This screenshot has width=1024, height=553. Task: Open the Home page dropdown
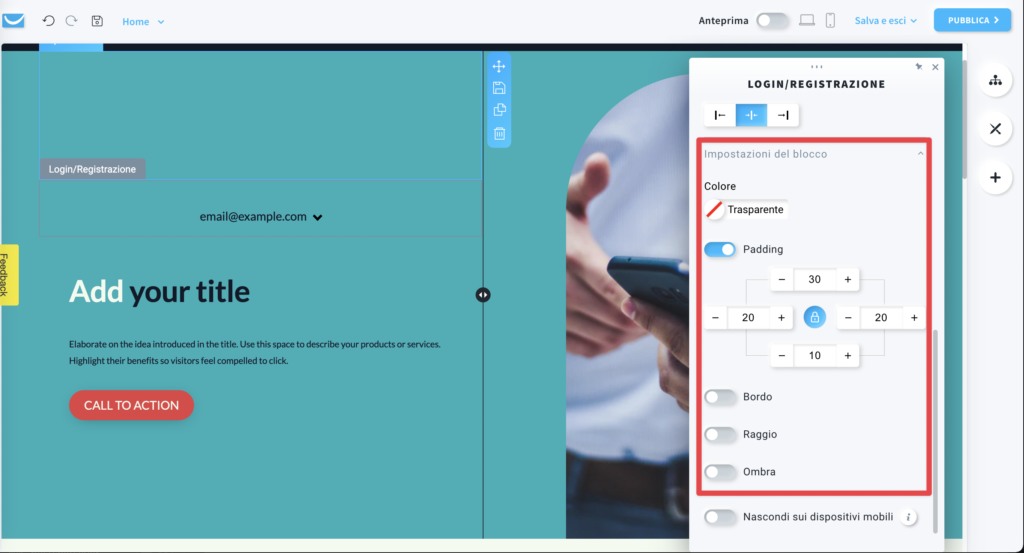pyautogui.click(x=143, y=22)
